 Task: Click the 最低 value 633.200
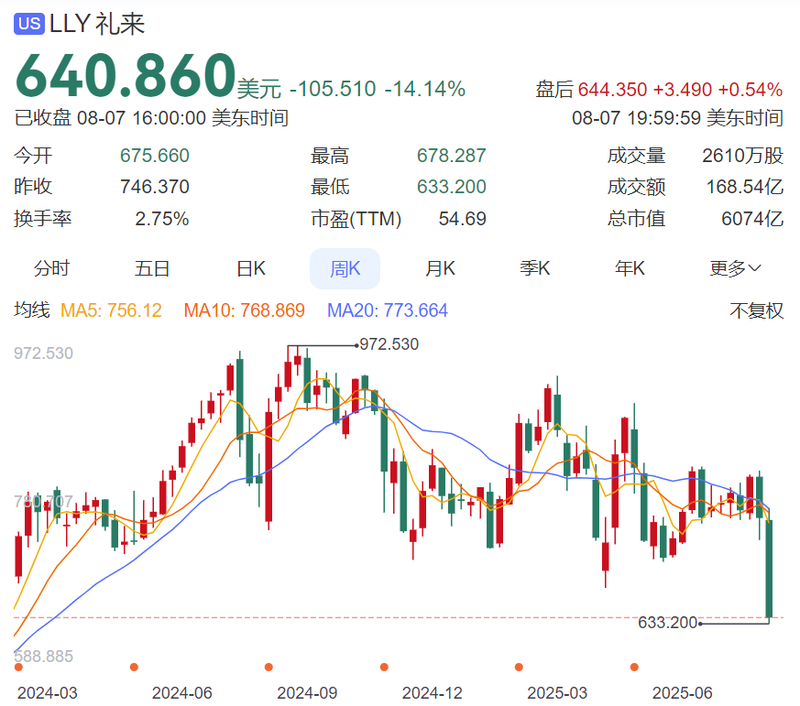[452, 187]
